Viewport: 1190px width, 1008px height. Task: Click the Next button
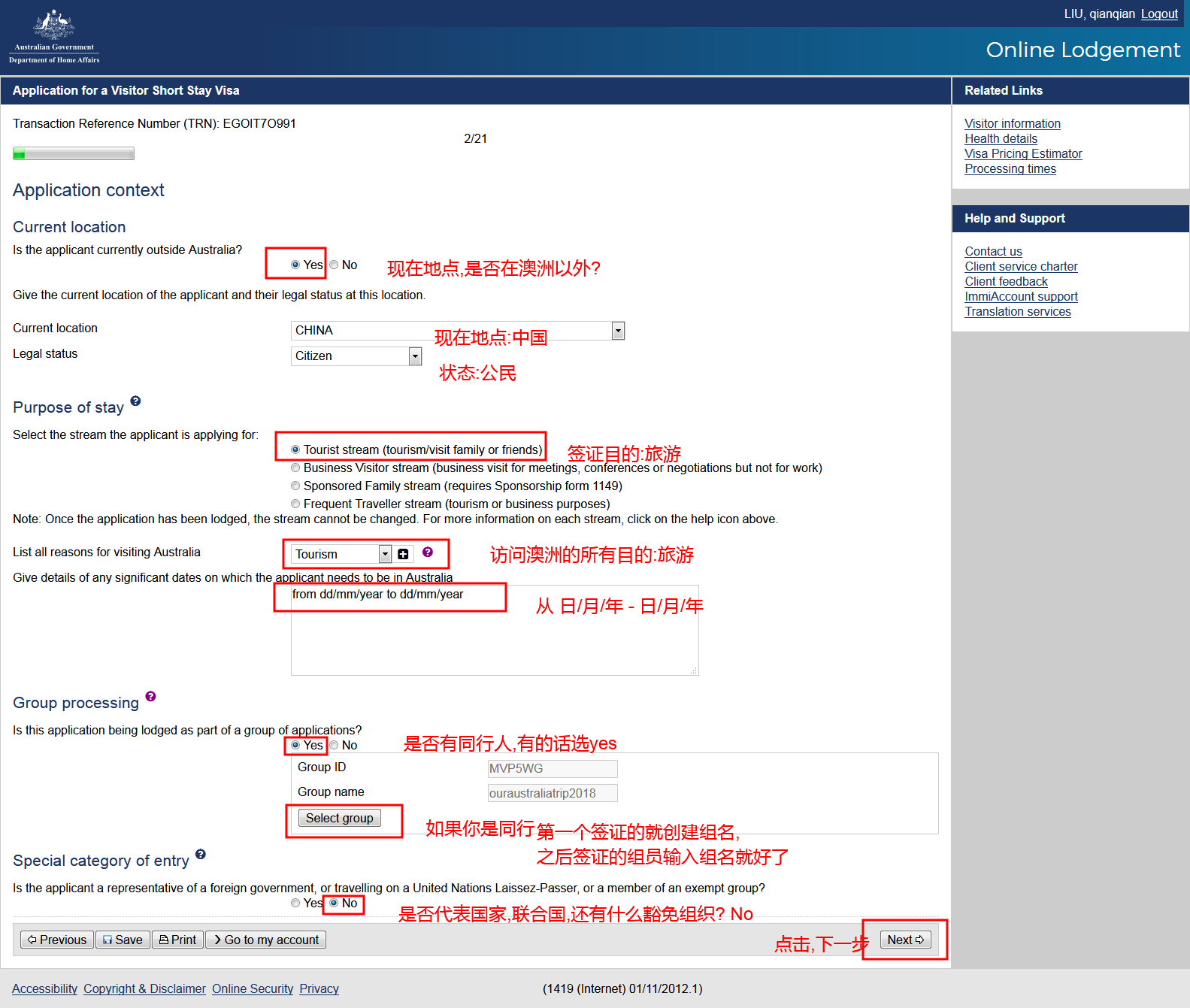905,940
